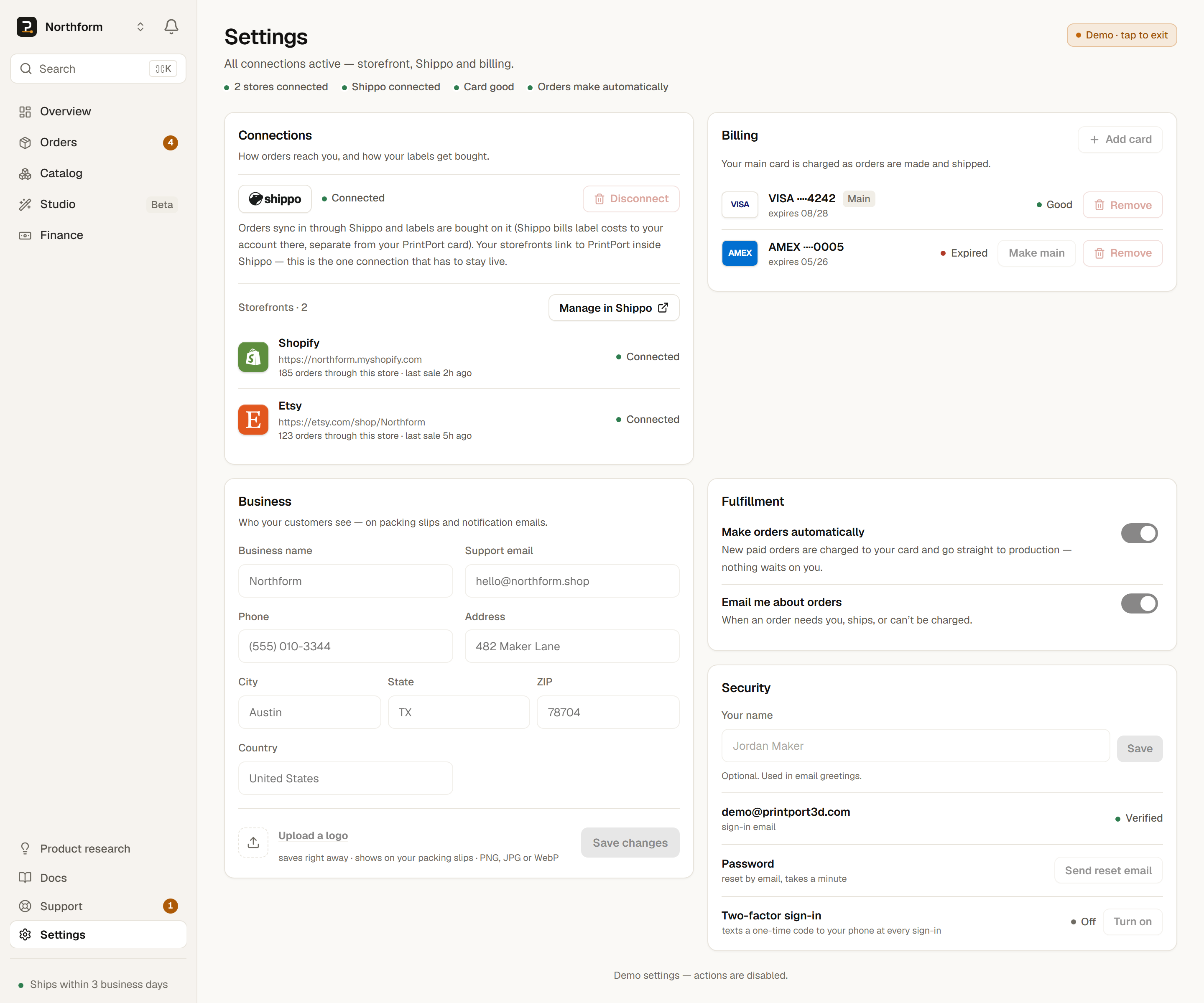This screenshot has height=1003, width=1204.
Task: Click the Settings gear icon
Action: tap(25, 935)
